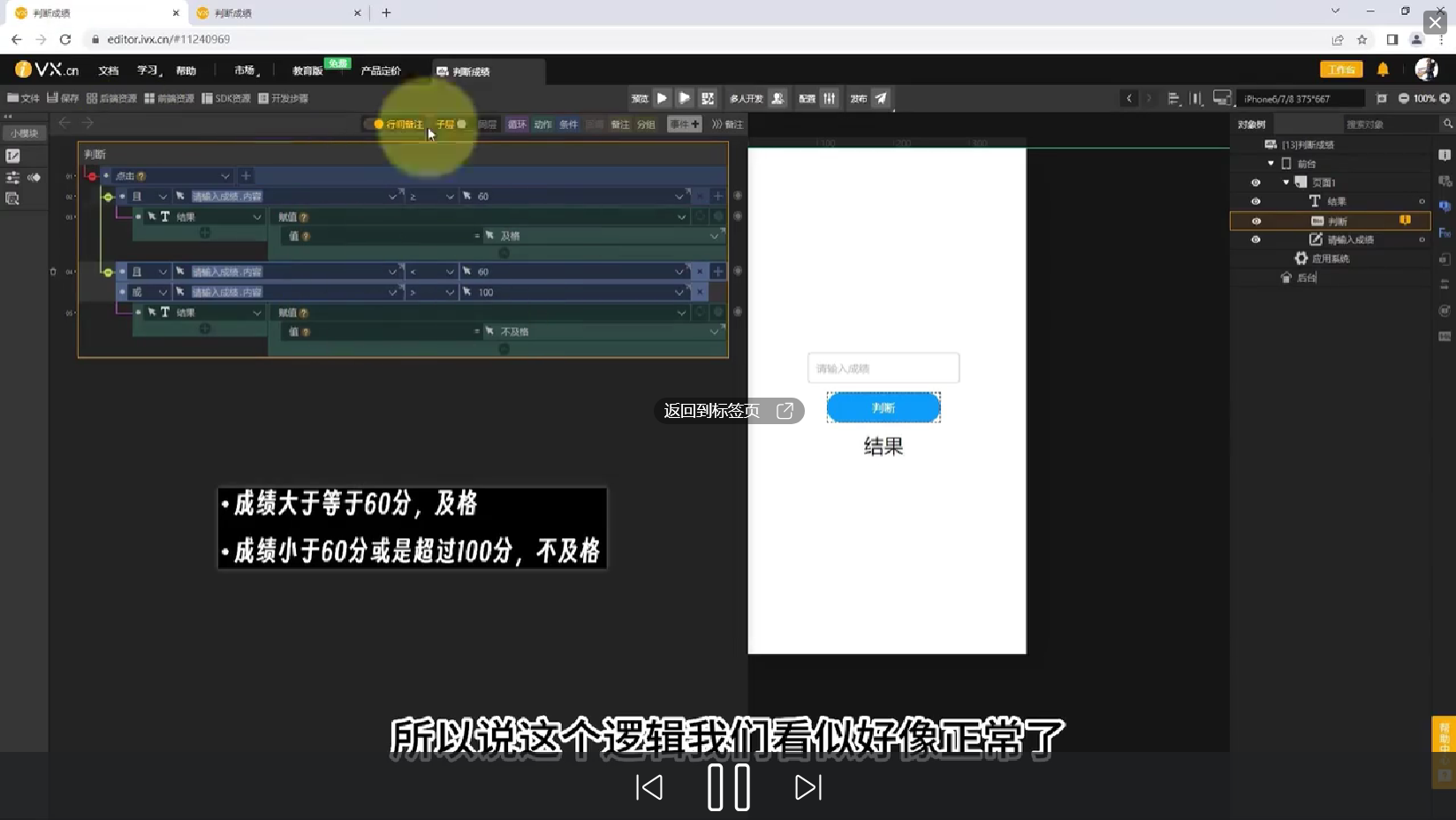Click the 返回到标签页 return-to-tab button
The image size is (1456, 820).
729,411
